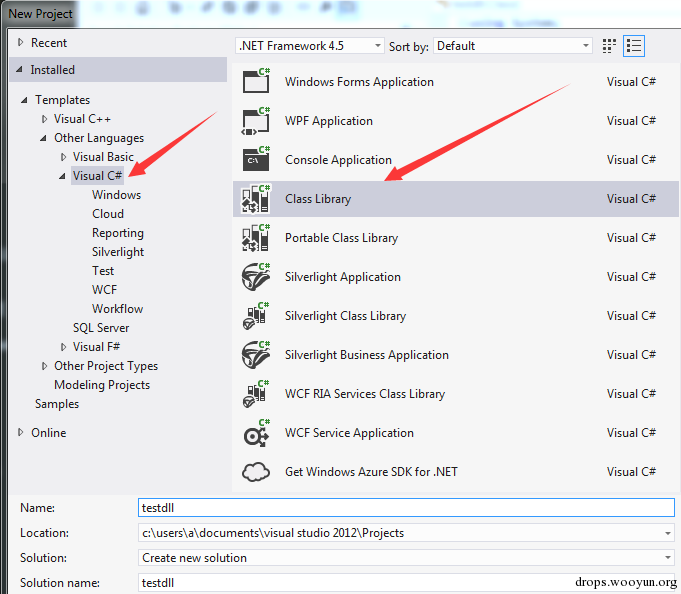Select the SQL Server node
This screenshot has height=594, width=681.
(101, 328)
